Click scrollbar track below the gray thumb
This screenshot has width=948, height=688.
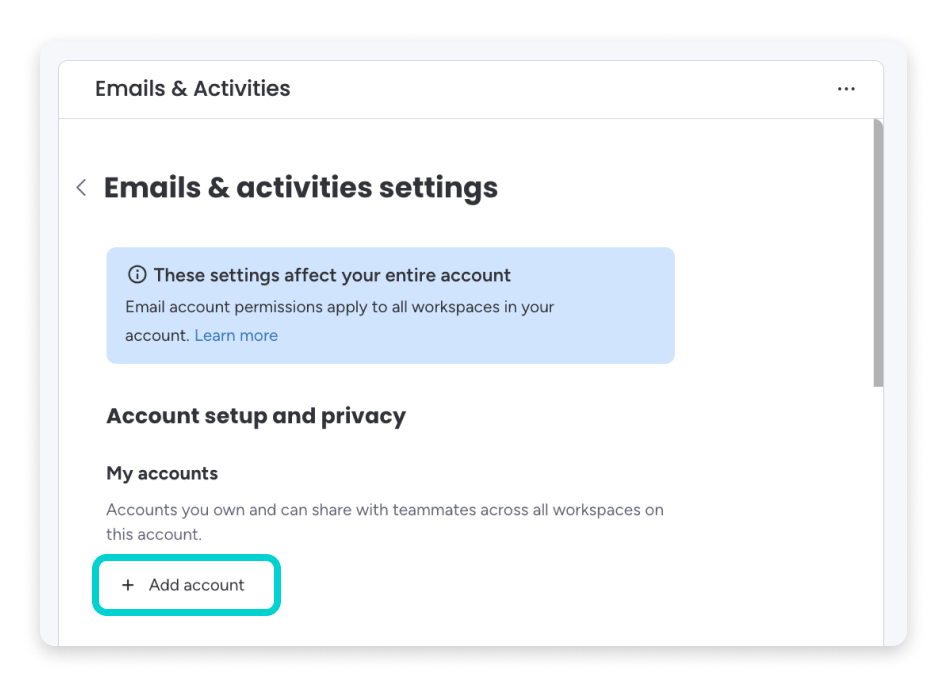coord(878,514)
